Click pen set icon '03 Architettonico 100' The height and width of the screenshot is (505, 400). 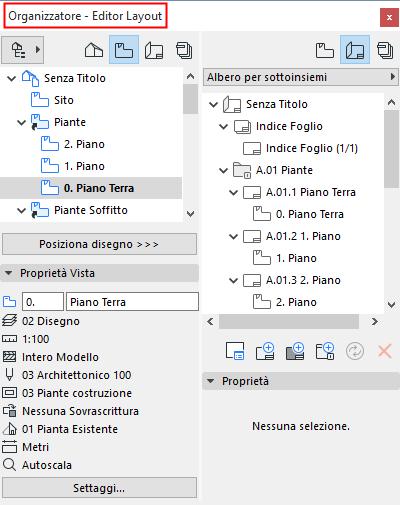click(9, 375)
